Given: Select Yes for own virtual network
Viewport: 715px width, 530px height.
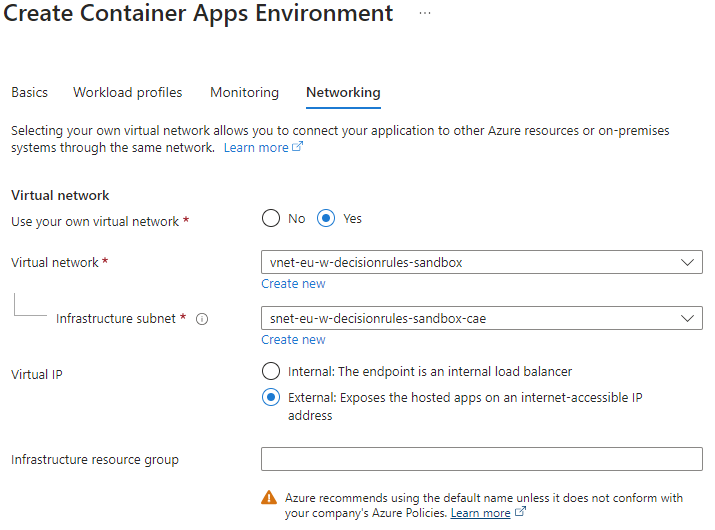Looking at the screenshot, I should click(326, 218).
